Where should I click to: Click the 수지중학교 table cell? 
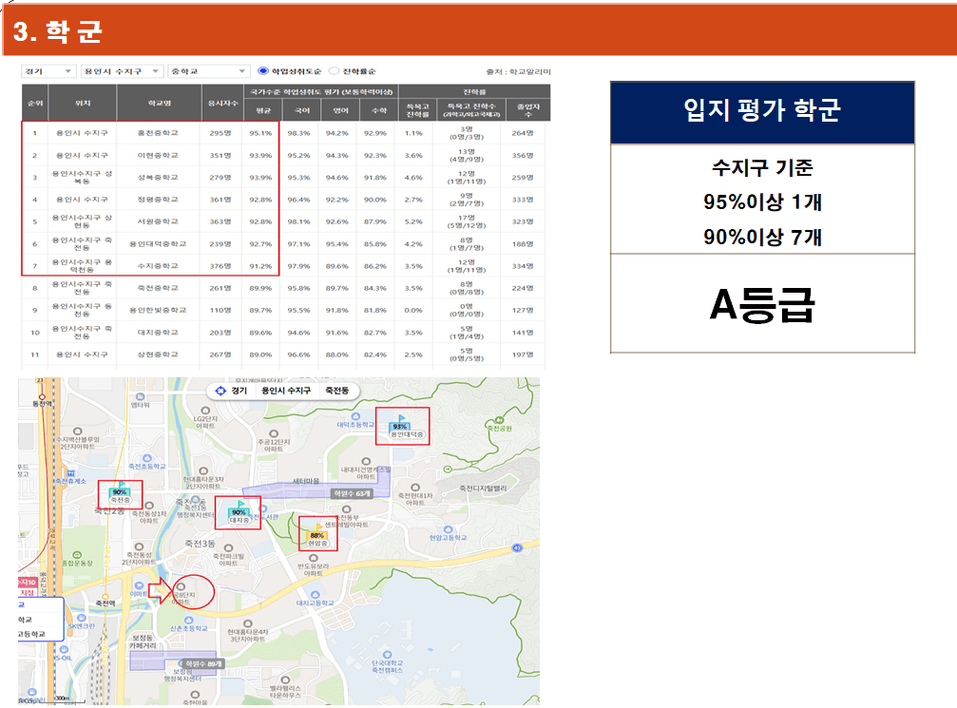point(158,266)
